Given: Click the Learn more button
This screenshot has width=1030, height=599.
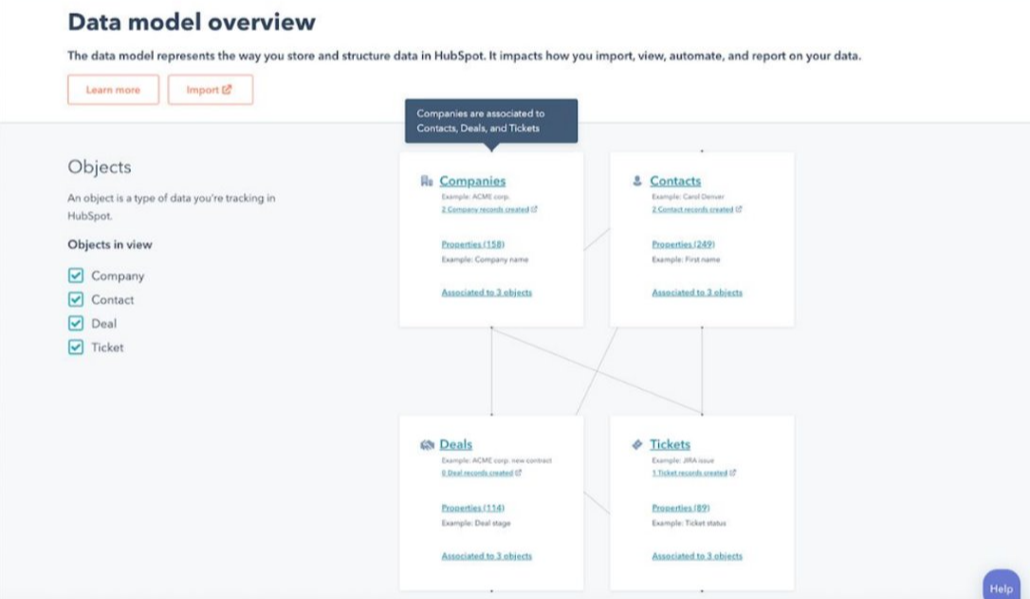Looking at the screenshot, I should 113,89.
